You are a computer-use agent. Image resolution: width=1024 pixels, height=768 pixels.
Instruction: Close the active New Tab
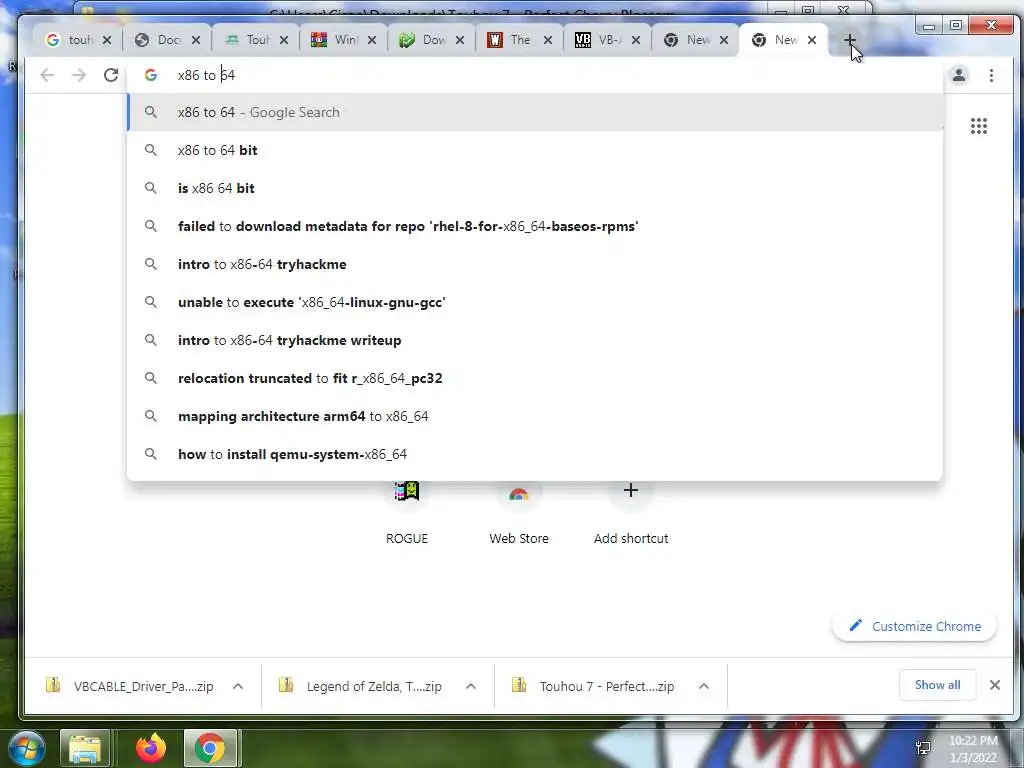[x=812, y=40]
